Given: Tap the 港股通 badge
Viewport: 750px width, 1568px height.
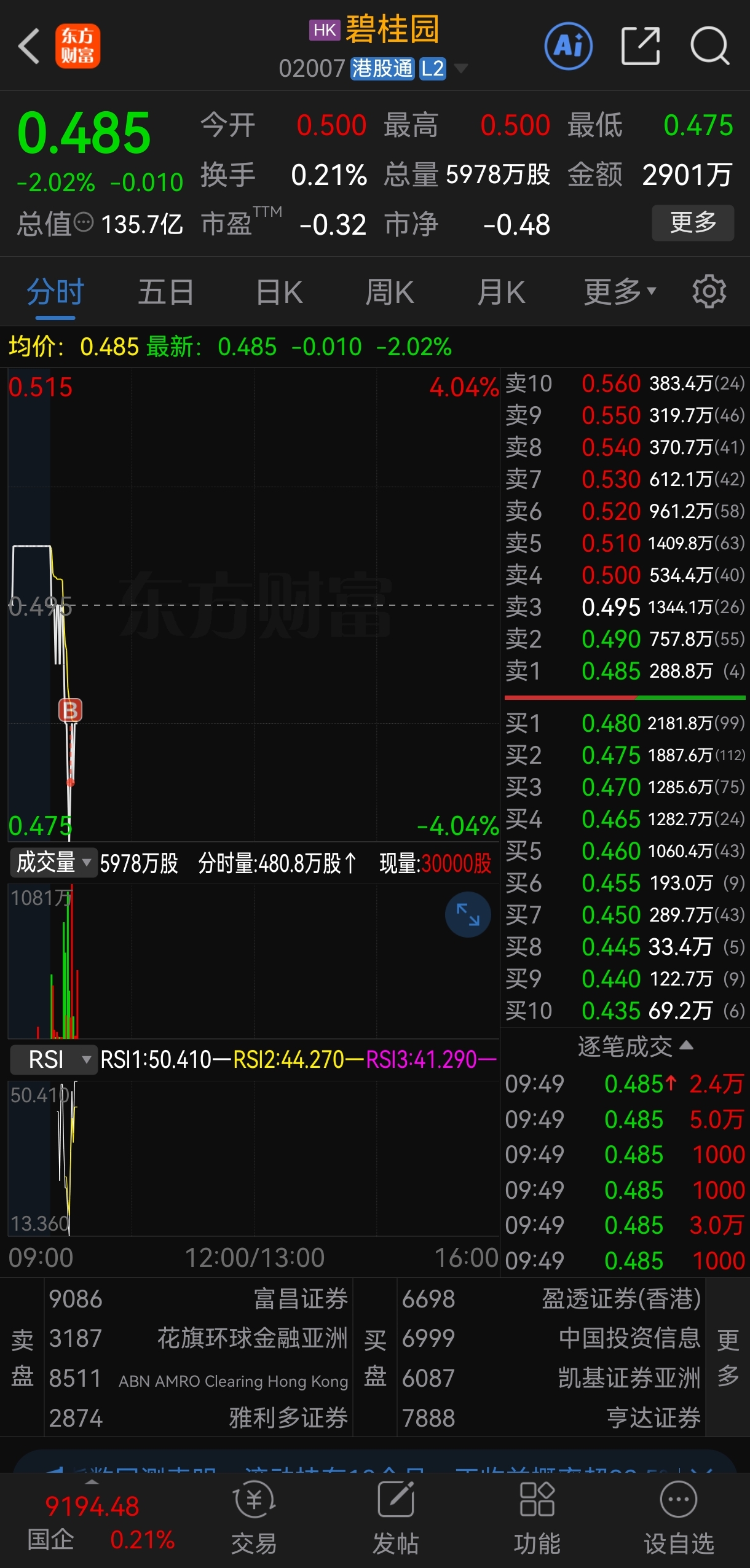Looking at the screenshot, I should 382,68.
